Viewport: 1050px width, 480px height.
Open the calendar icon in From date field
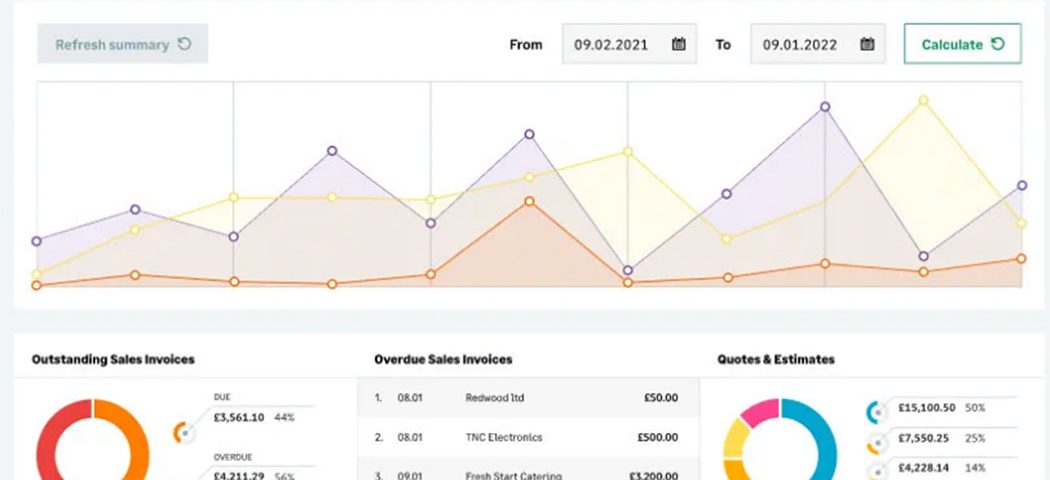point(678,44)
